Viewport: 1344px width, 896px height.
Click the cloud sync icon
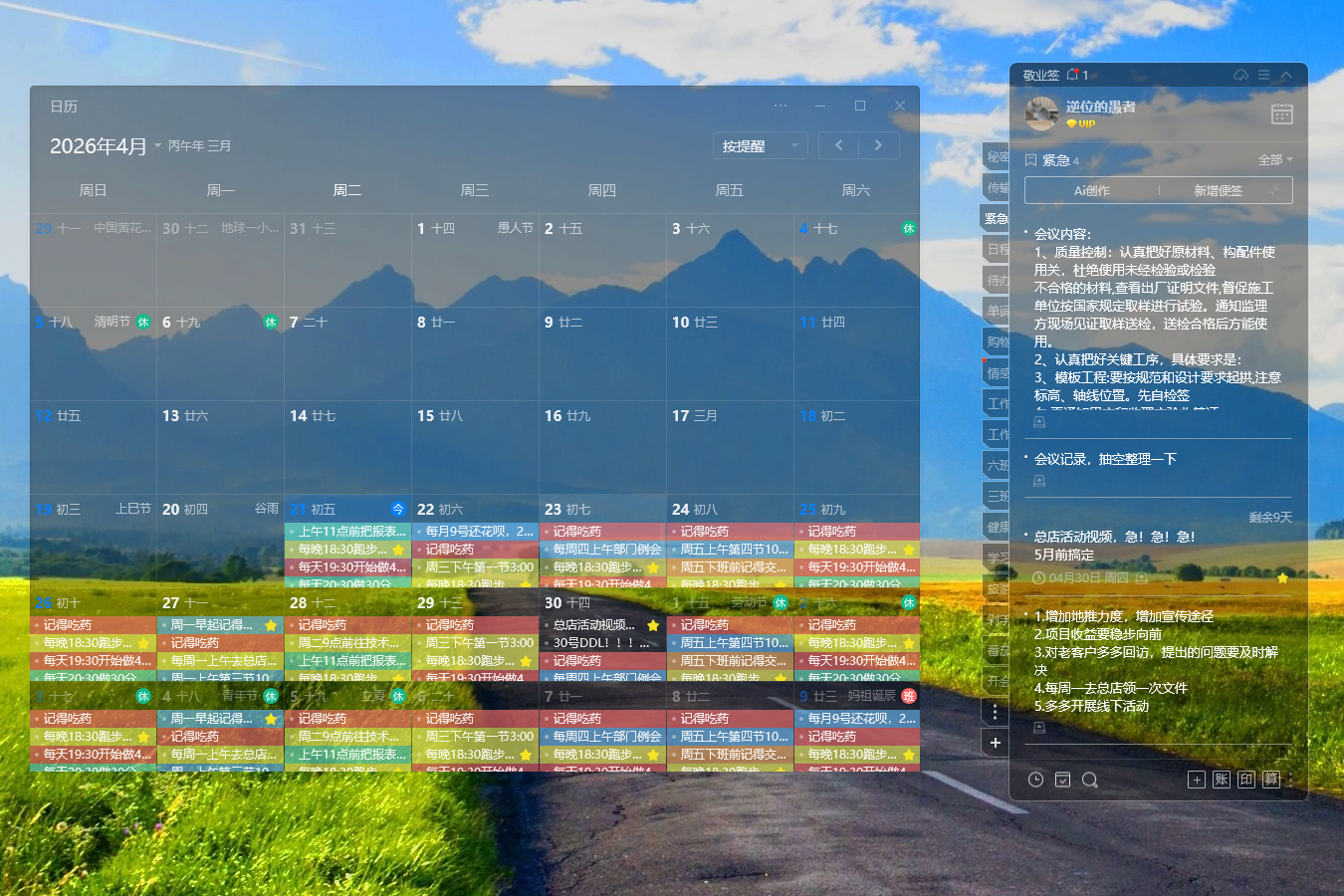(1240, 76)
